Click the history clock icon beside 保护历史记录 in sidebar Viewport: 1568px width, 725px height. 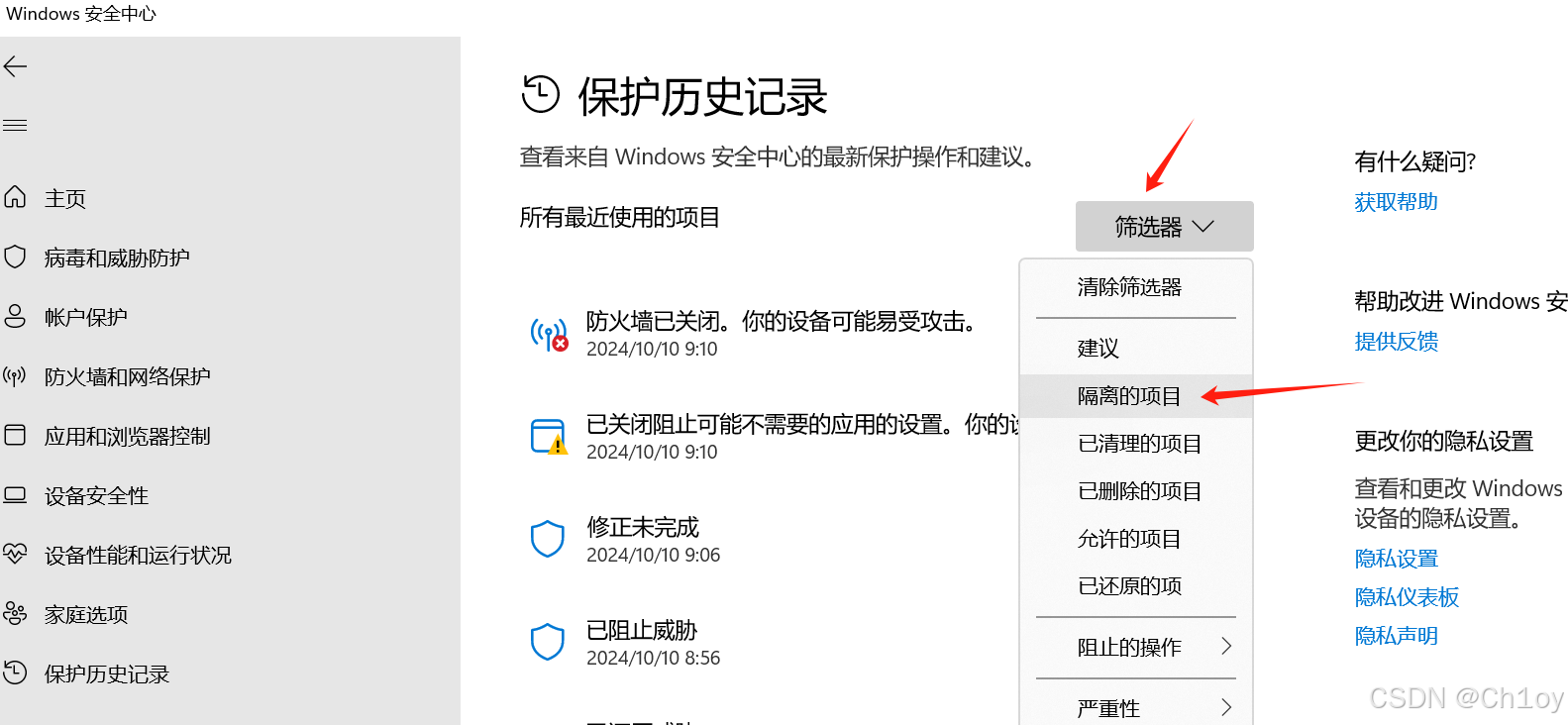point(15,673)
